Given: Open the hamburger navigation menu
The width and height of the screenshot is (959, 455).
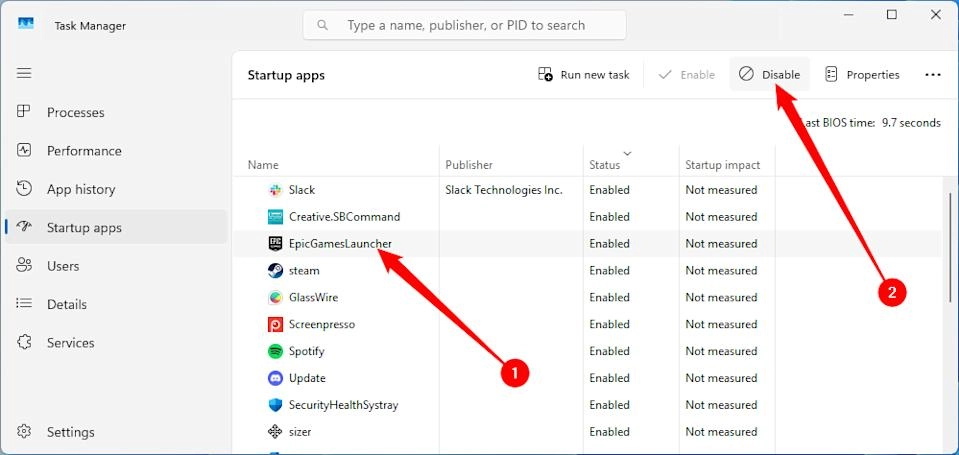Looking at the screenshot, I should [24, 73].
